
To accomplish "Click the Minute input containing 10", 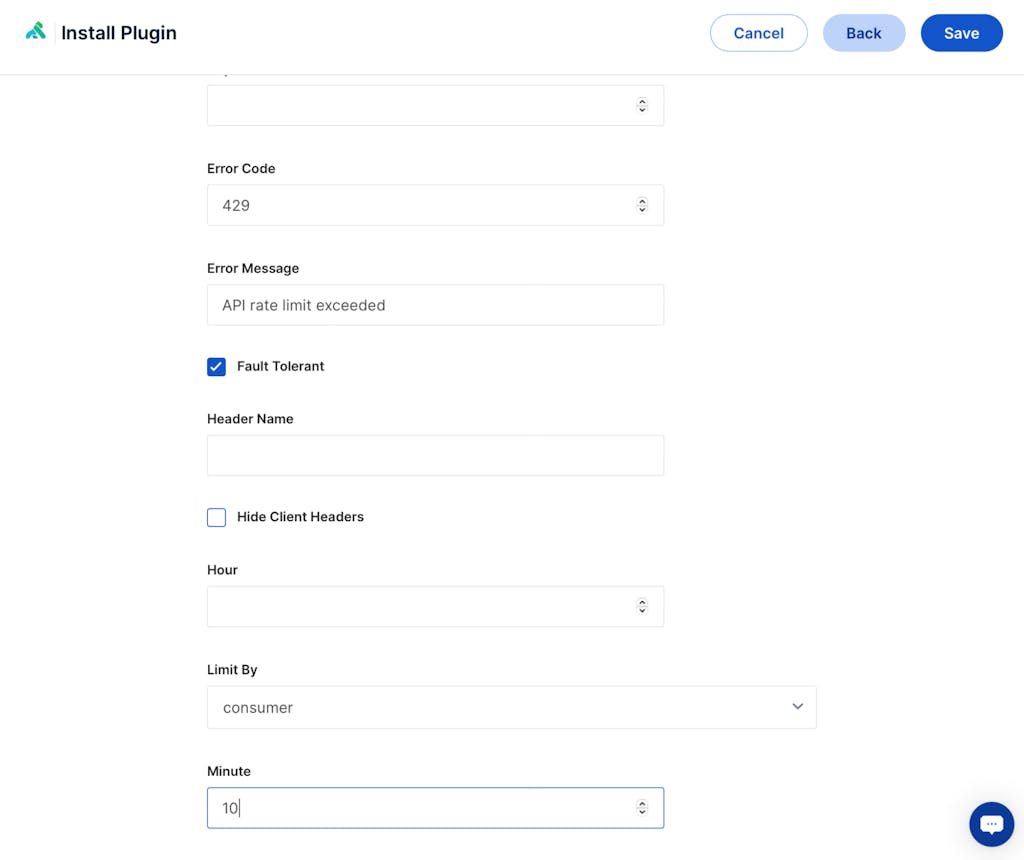I will click(420, 808).
